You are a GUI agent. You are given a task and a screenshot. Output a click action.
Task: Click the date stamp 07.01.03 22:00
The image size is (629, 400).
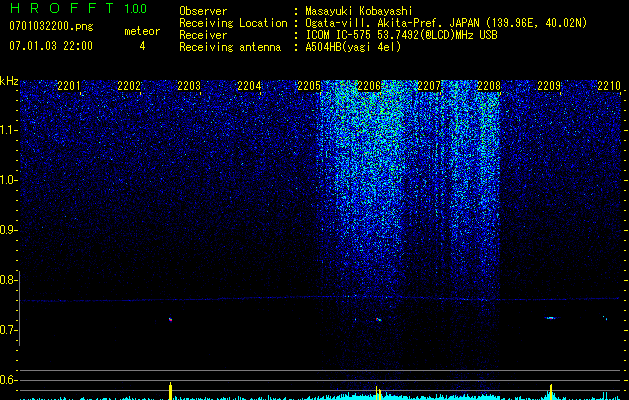(x=51, y=46)
